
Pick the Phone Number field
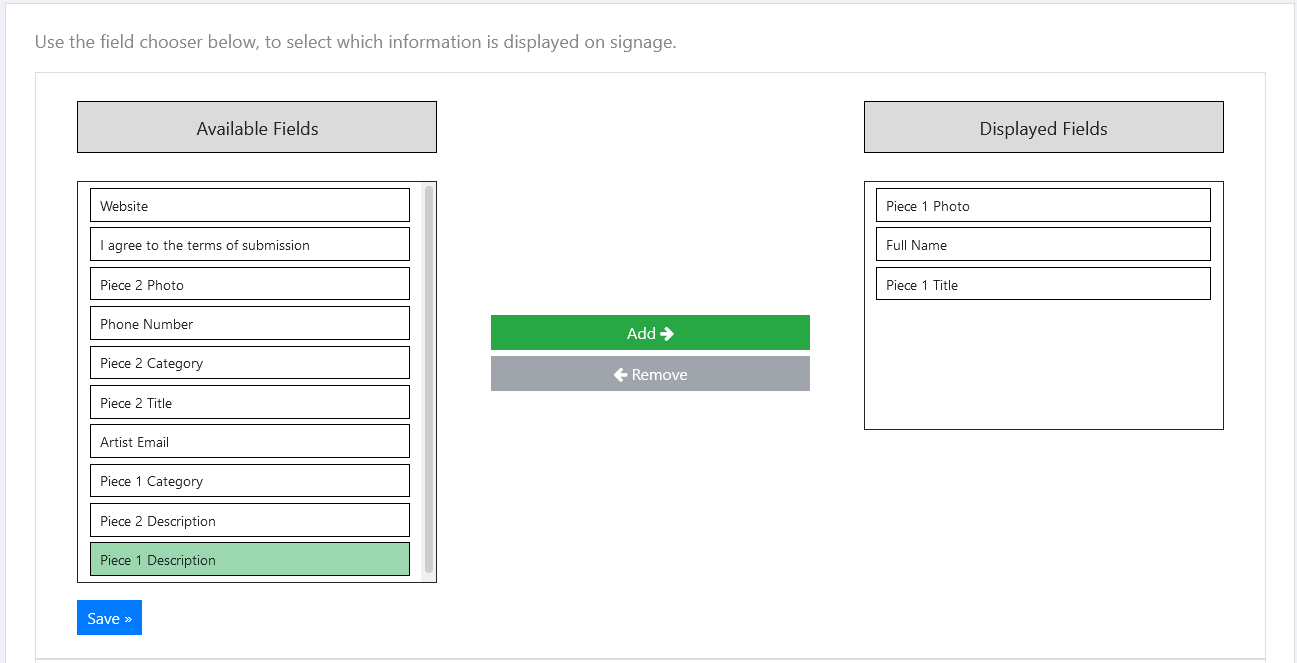(250, 323)
